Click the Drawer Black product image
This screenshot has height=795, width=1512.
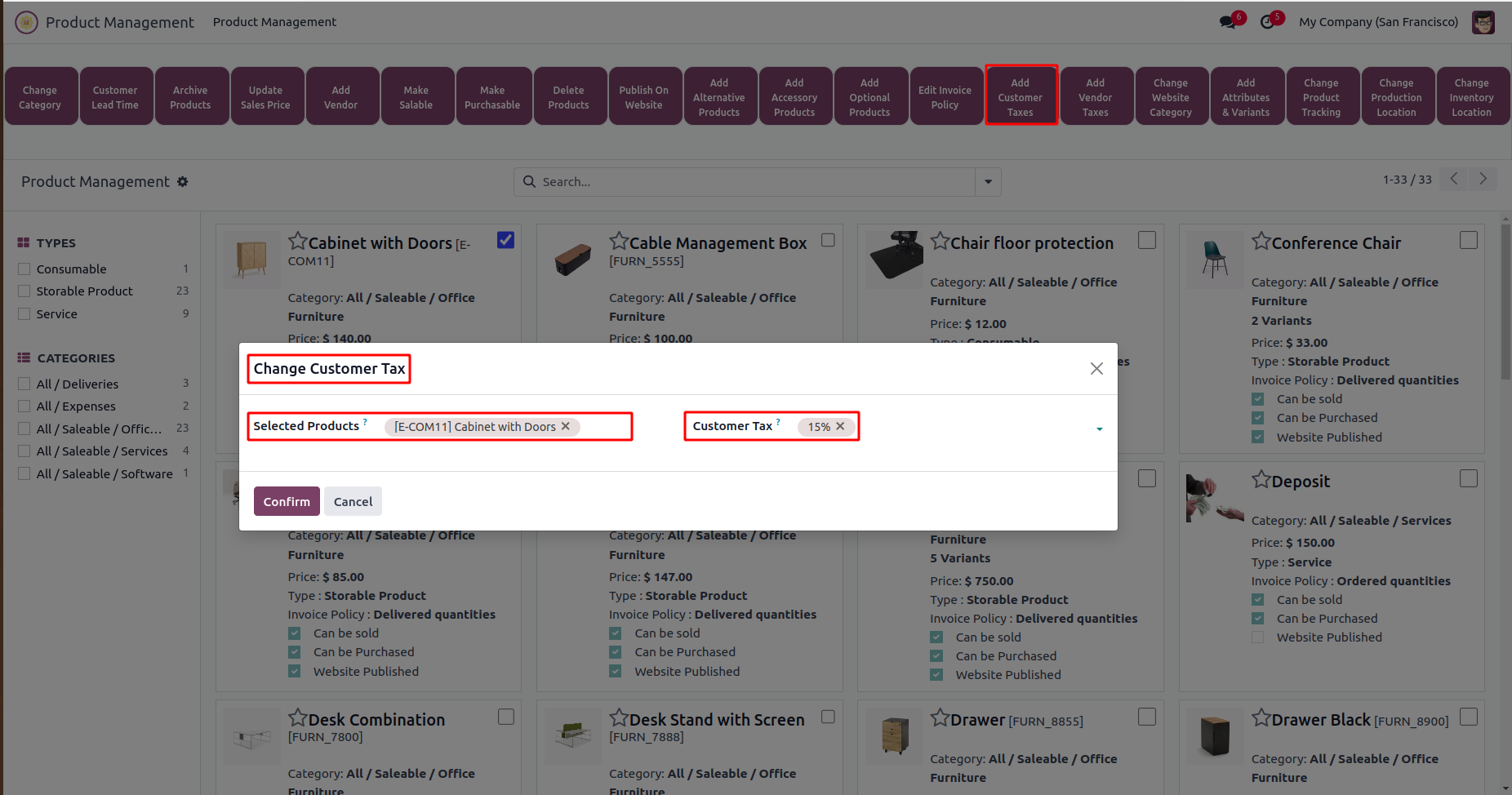point(1215,736)
